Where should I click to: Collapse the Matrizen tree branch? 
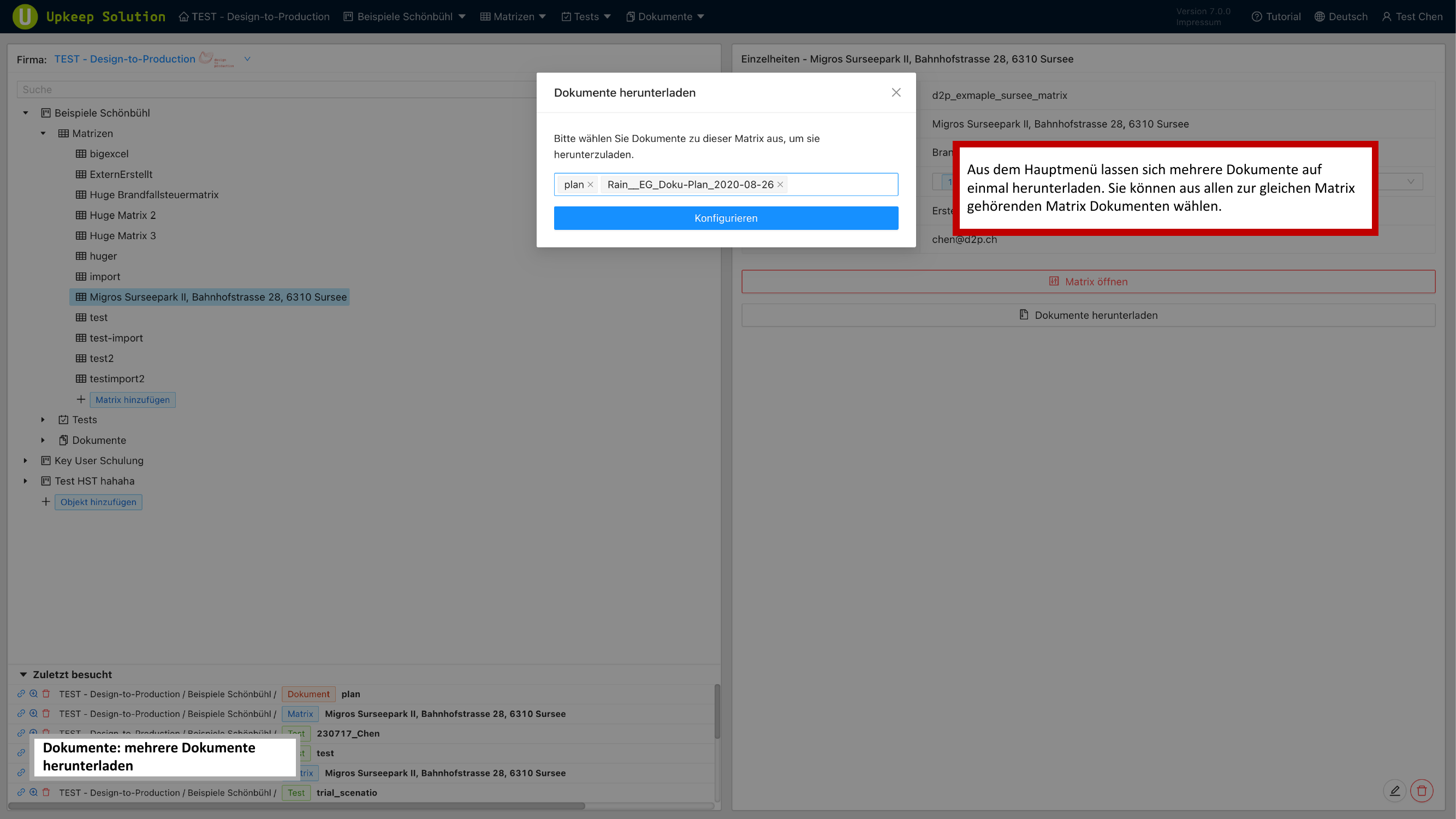coord(43,133)
